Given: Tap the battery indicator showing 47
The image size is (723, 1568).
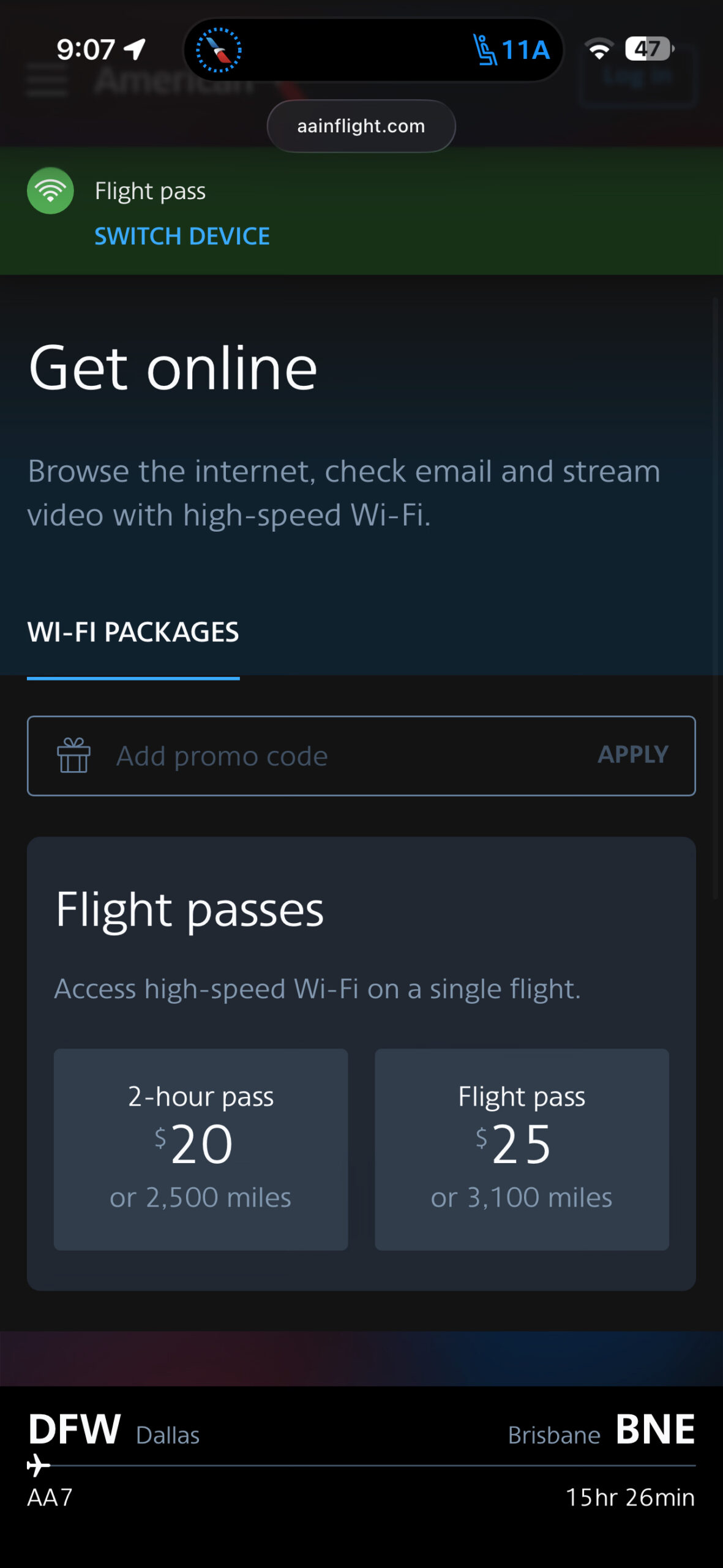Looking at the screenshot, I should click(x=649, y=48).
